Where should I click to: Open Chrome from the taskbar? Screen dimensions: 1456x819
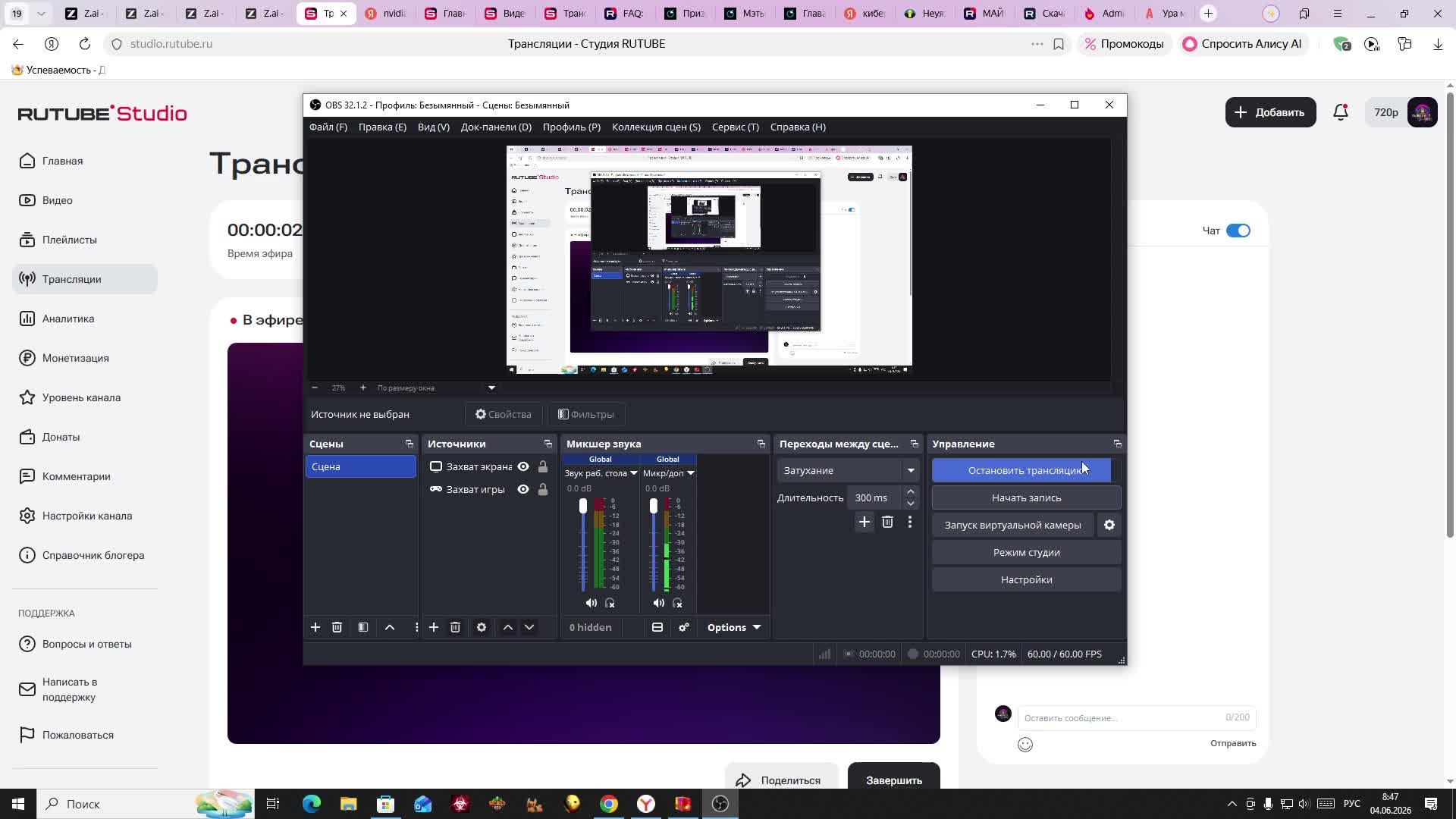609,804
